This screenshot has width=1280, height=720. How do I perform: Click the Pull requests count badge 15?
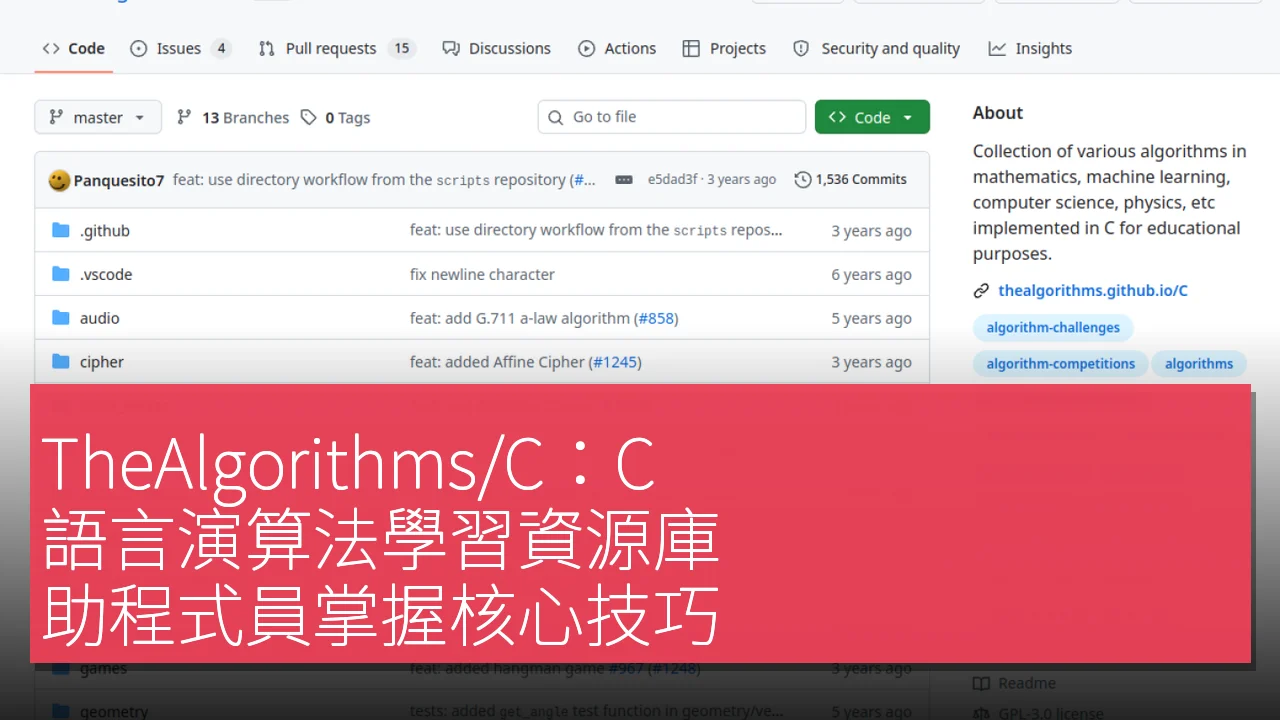coord(402,48)
